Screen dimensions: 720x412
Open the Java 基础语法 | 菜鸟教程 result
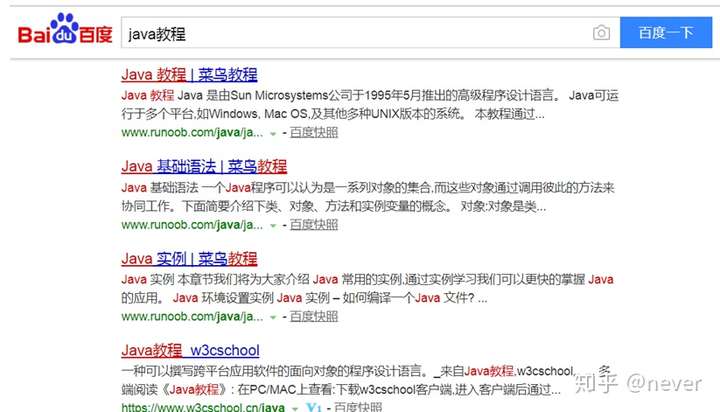204,166
